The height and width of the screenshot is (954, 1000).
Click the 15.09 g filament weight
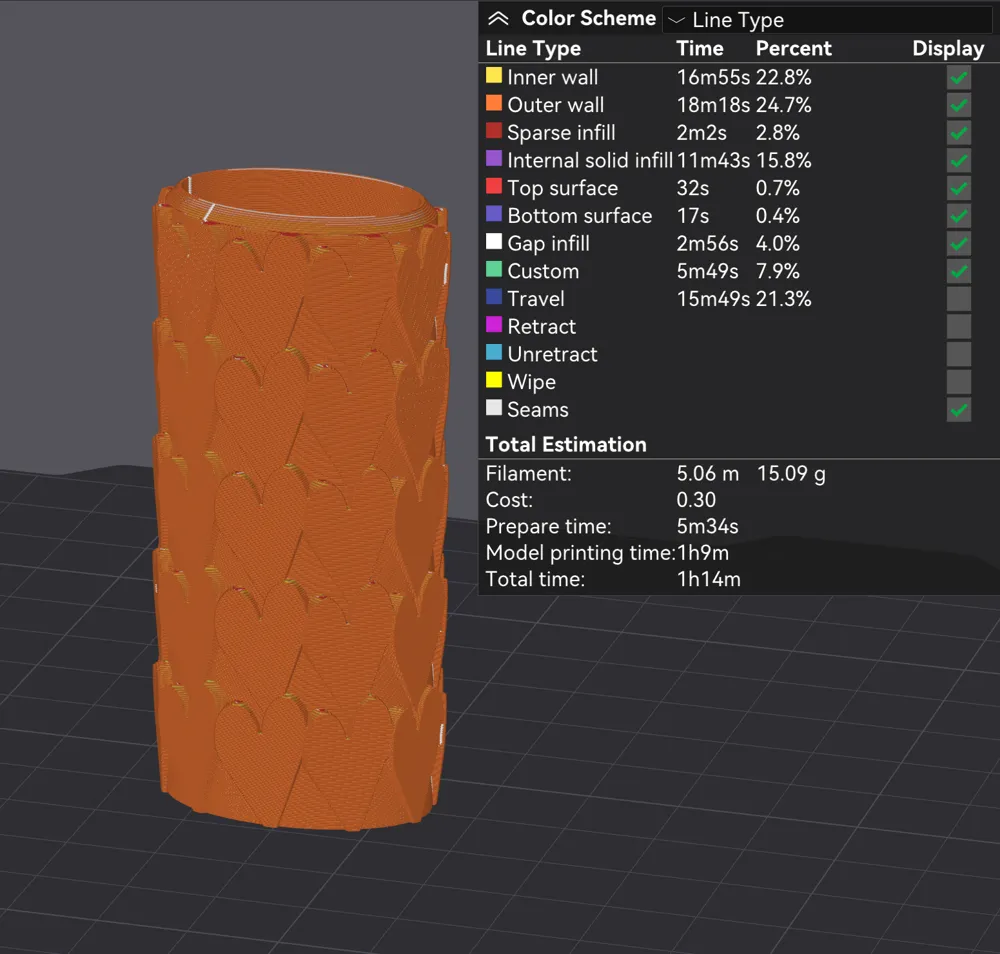coord(791,474)
